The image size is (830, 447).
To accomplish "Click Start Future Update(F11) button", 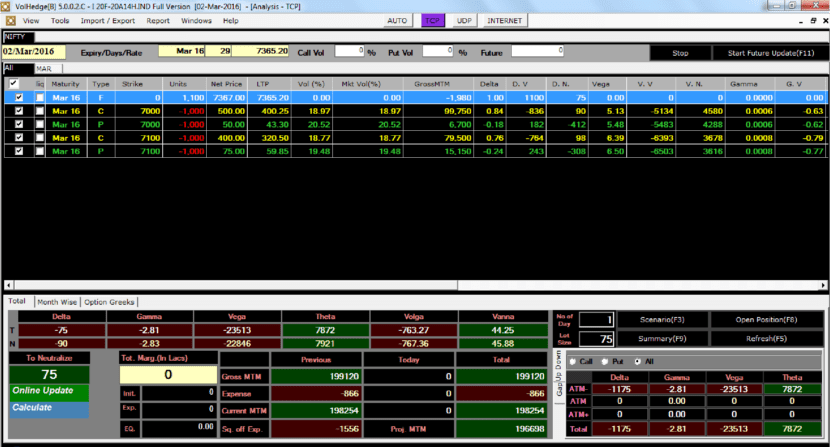I will pyautogui.click(x=771, y=53).
